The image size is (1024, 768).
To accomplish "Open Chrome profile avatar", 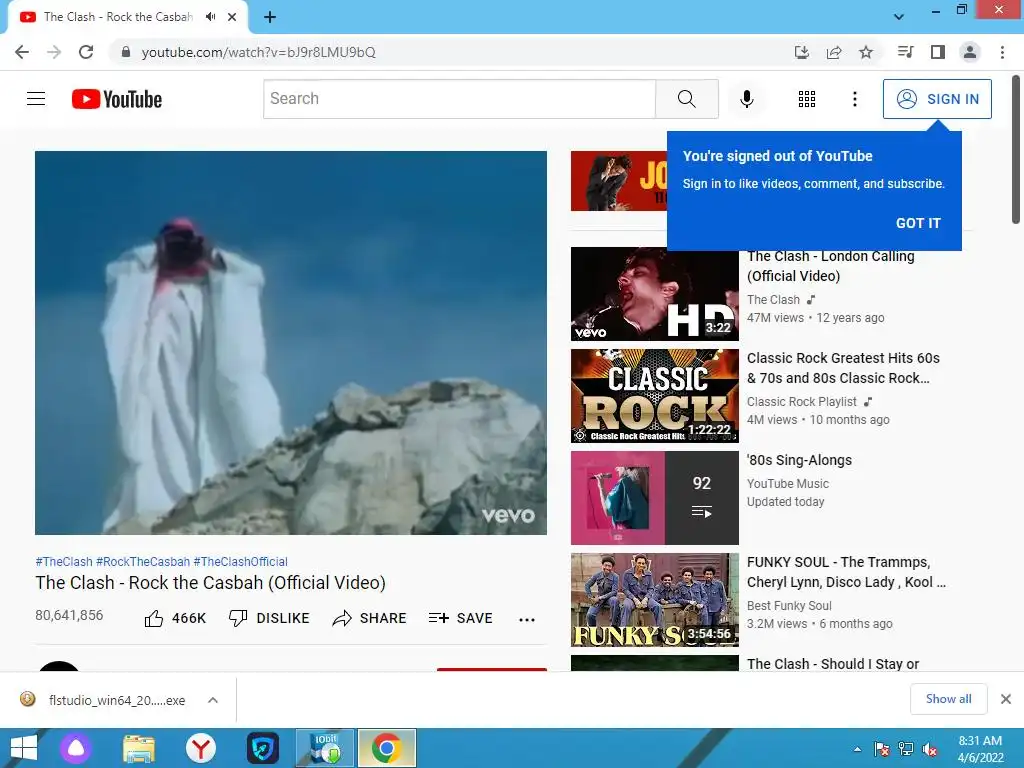I will 970,52.
